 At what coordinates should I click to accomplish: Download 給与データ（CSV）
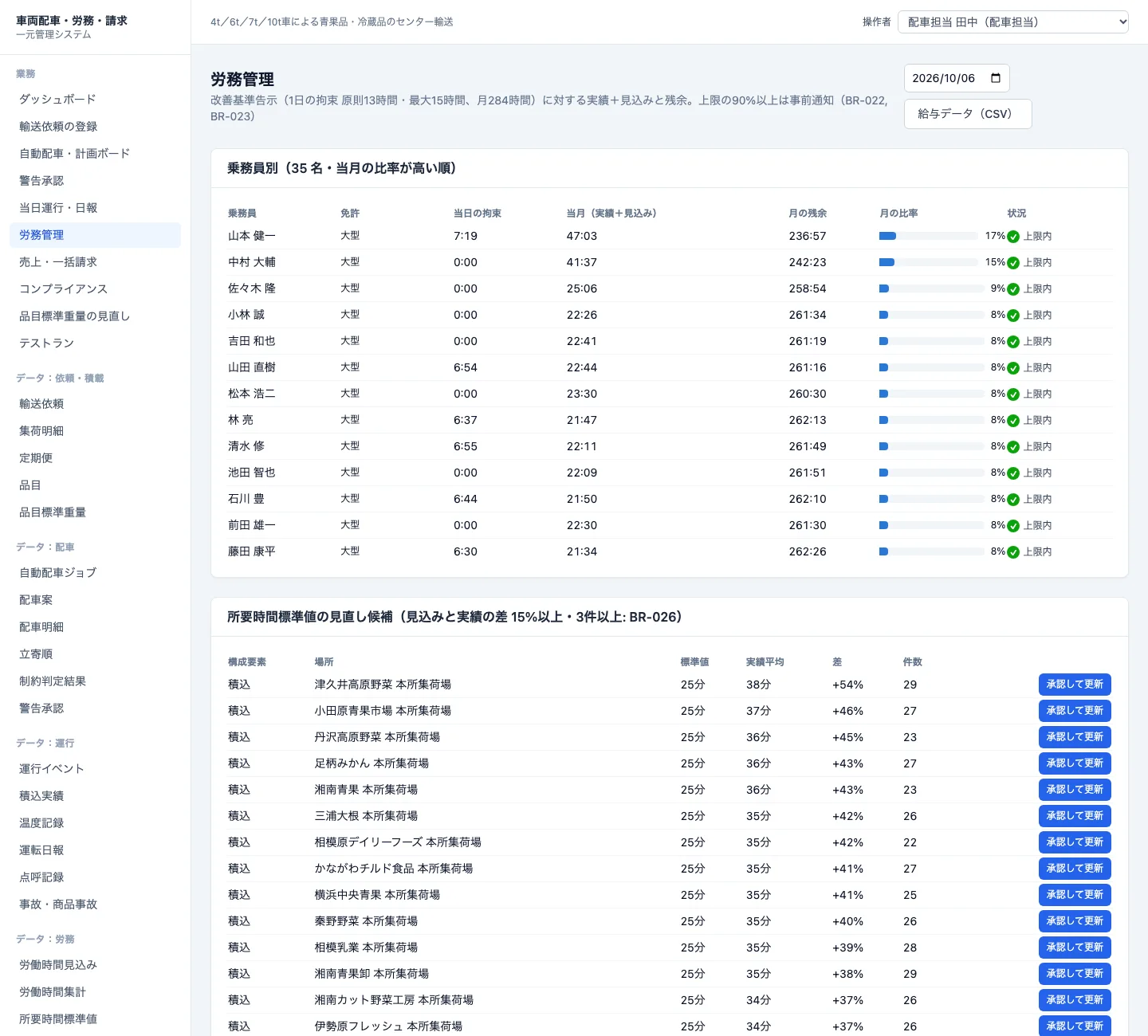click(x=968, y=114)
